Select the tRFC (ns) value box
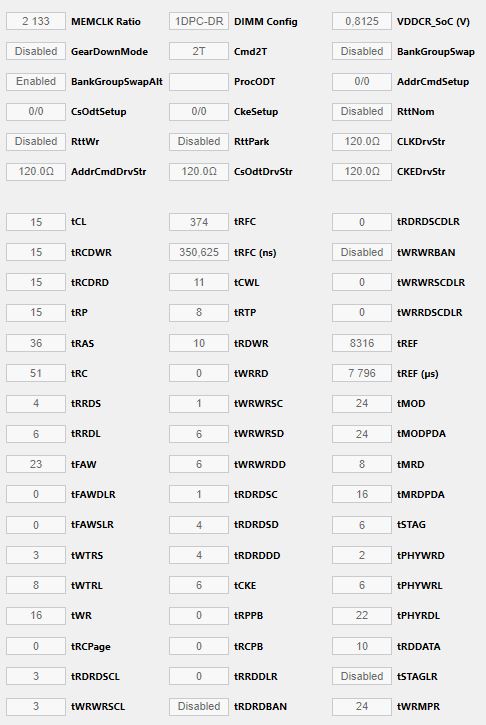The height and width of the screenshot is (725, 486). coord(199,252)
